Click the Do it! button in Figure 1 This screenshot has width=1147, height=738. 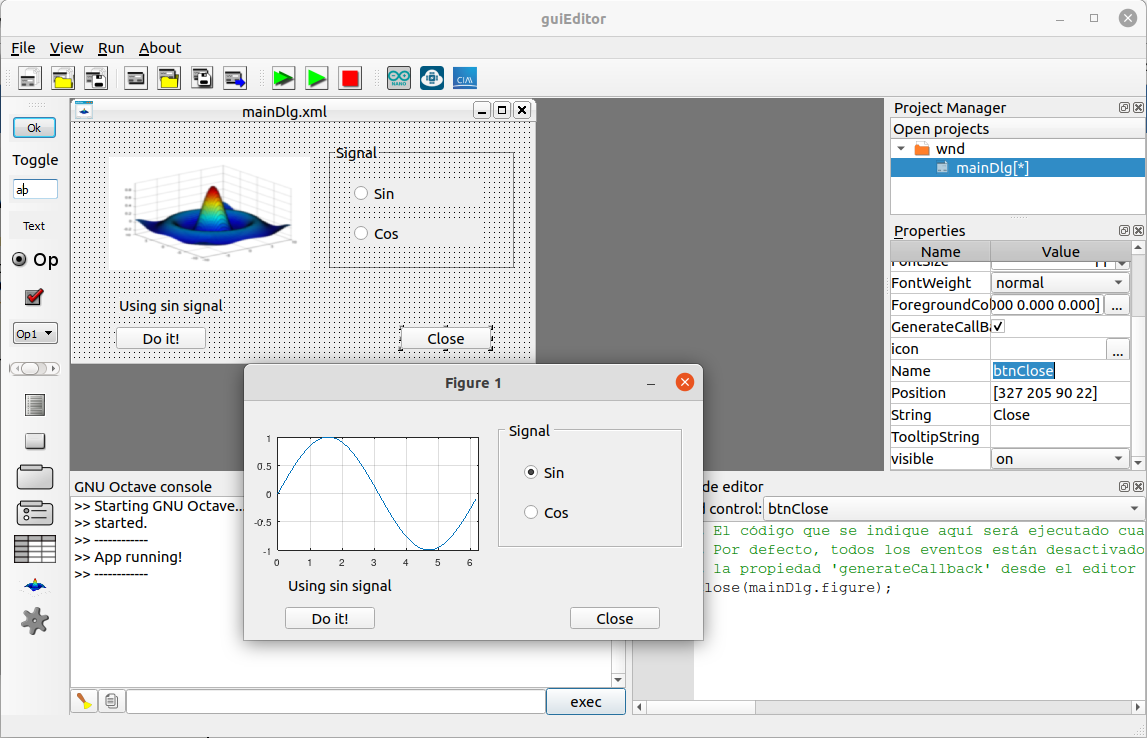click(x=330, y=618)
